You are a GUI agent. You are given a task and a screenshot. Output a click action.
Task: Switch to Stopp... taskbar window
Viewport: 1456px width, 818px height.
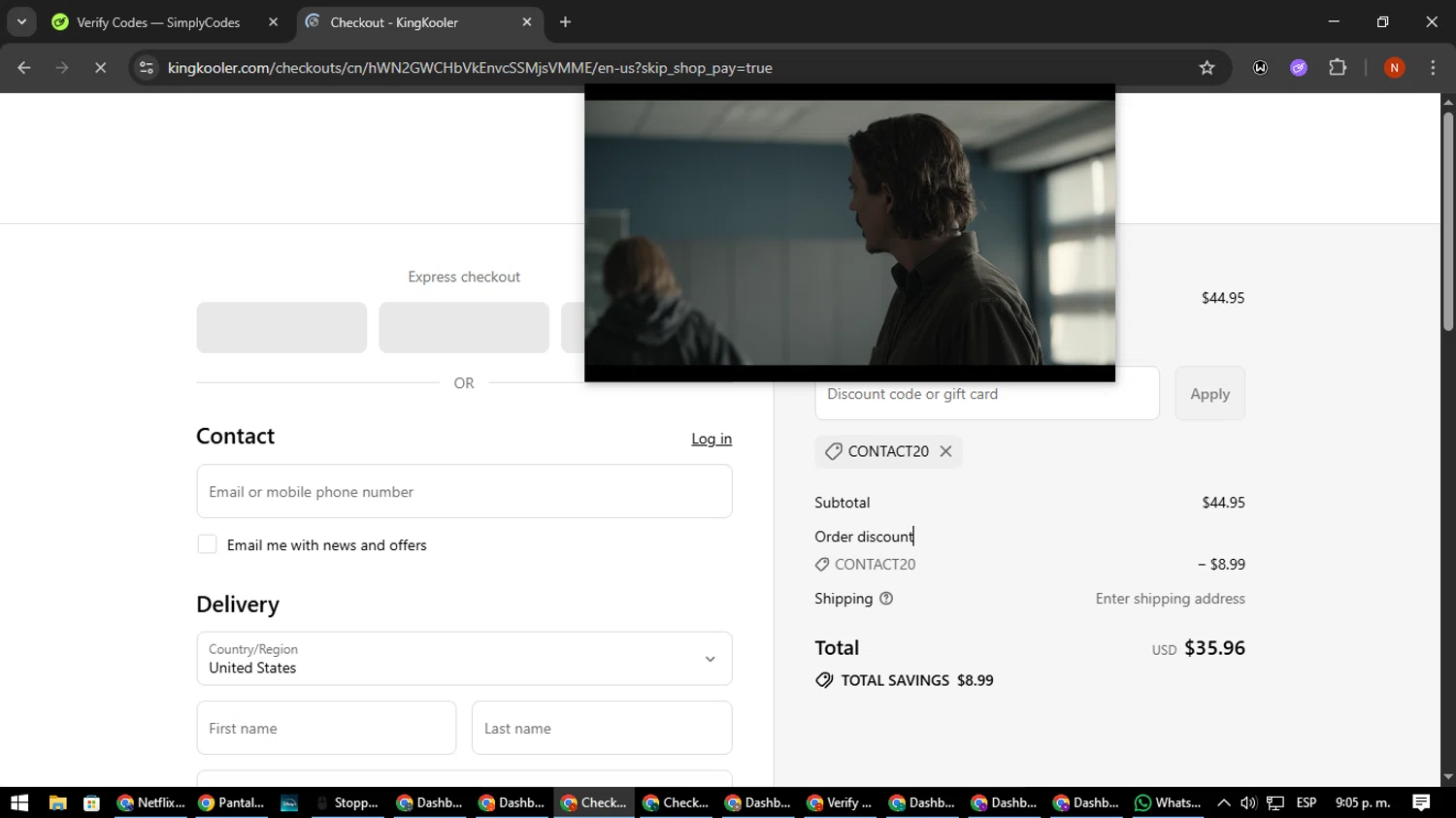tap(347, 802)
